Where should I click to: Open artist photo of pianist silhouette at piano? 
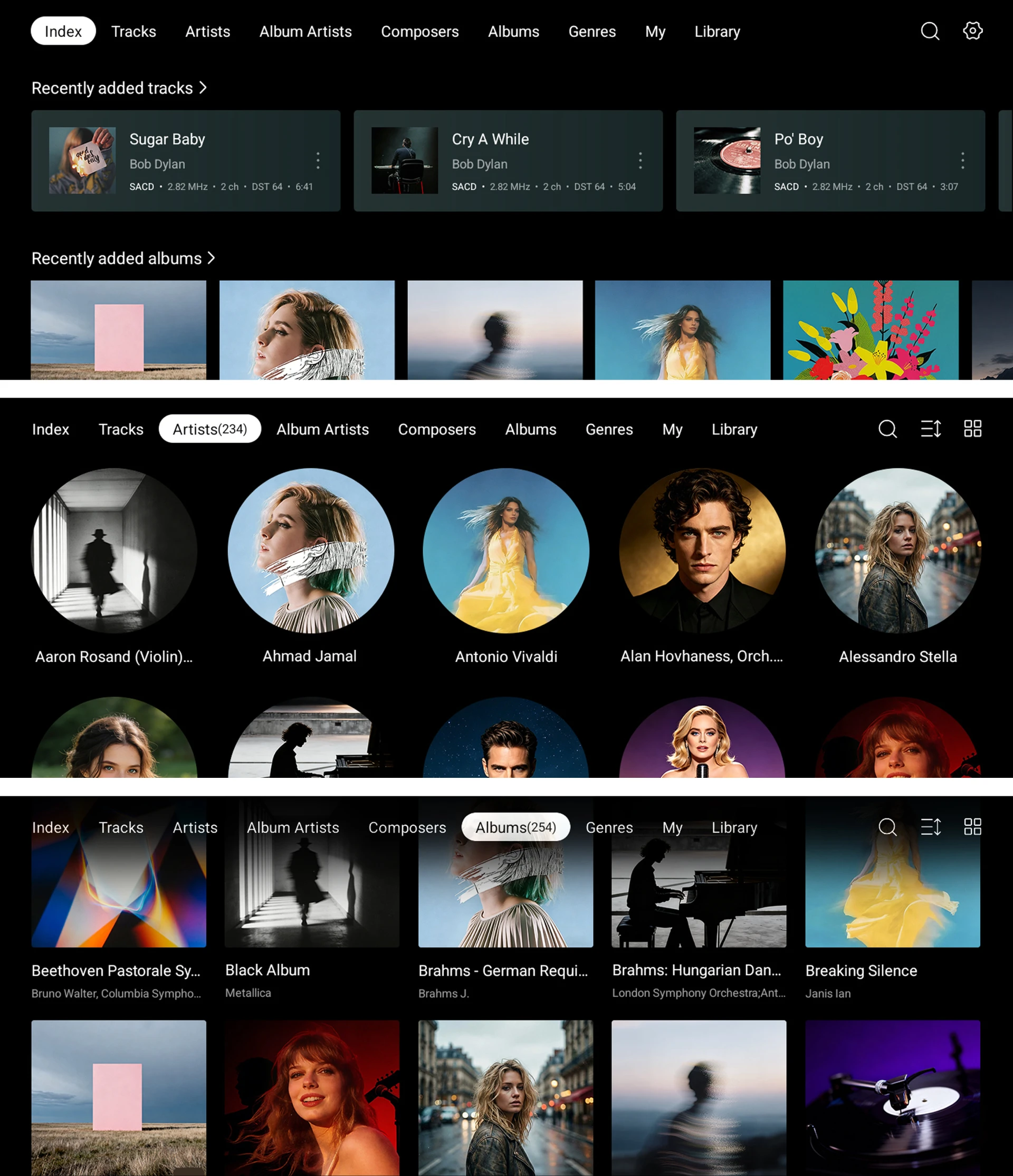(311, 737)
